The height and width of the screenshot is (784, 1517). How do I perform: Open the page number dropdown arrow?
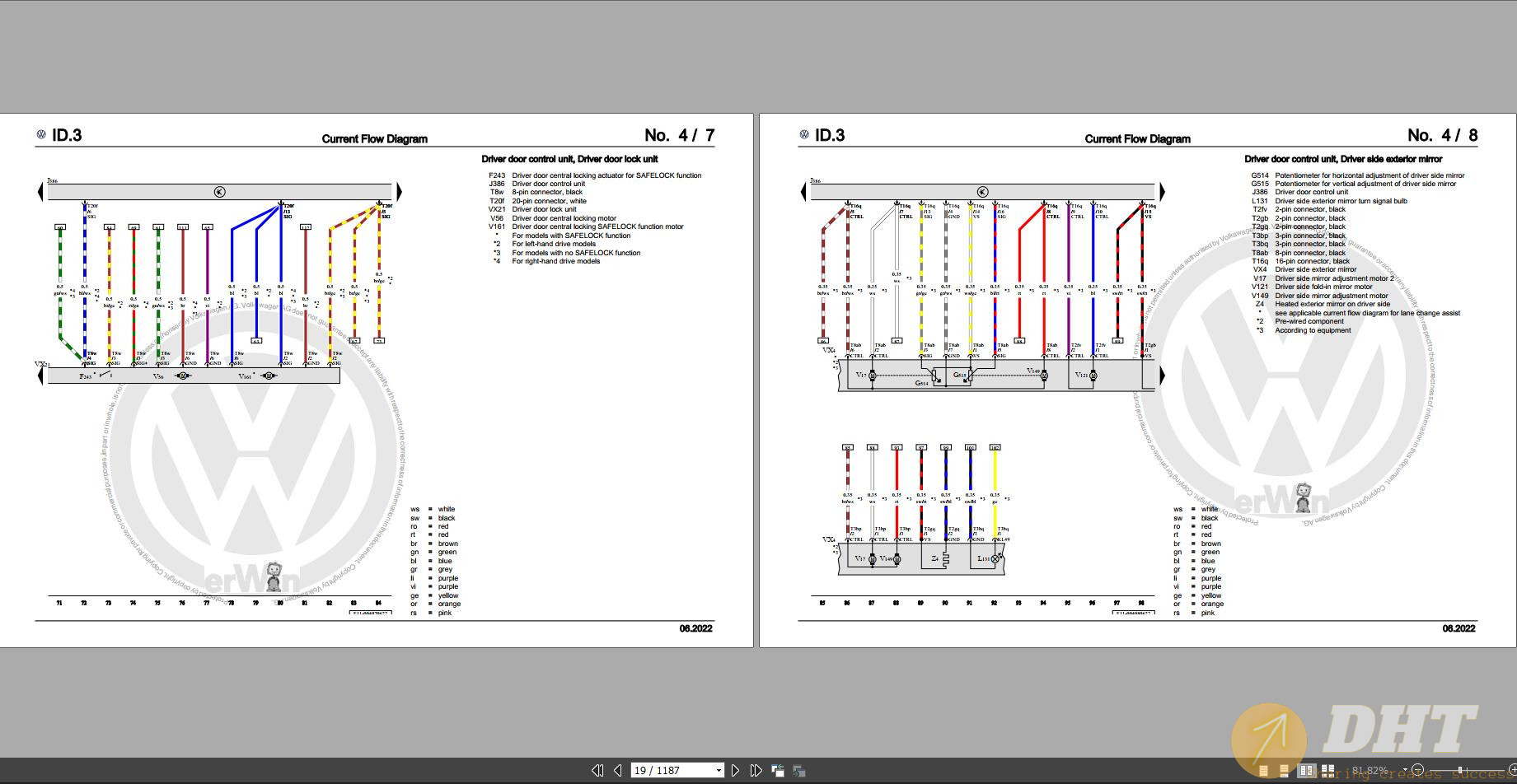pyautogui.click(x=718, y=771)
